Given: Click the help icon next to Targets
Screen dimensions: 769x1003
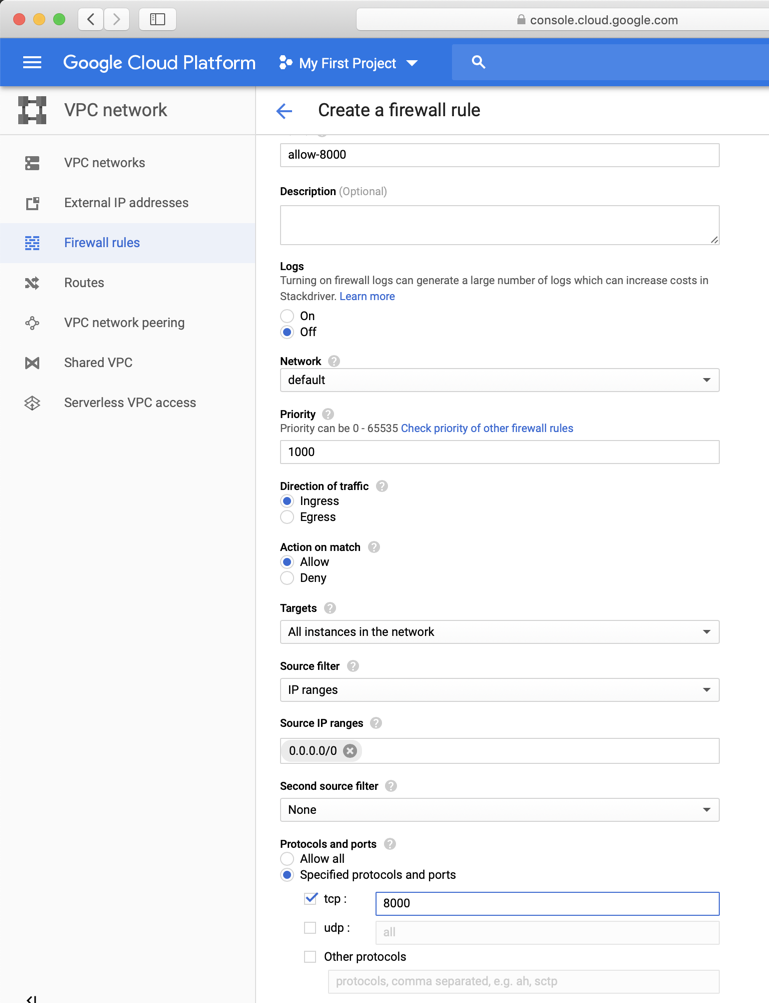Looking at the screenshot, I should pyautogui.click(x=330, y=608).
